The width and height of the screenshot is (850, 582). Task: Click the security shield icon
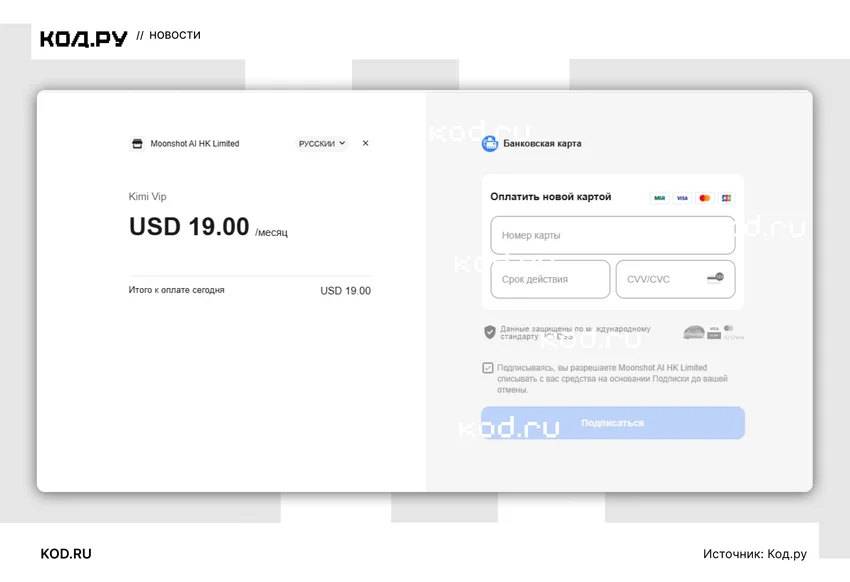point(490,332)
